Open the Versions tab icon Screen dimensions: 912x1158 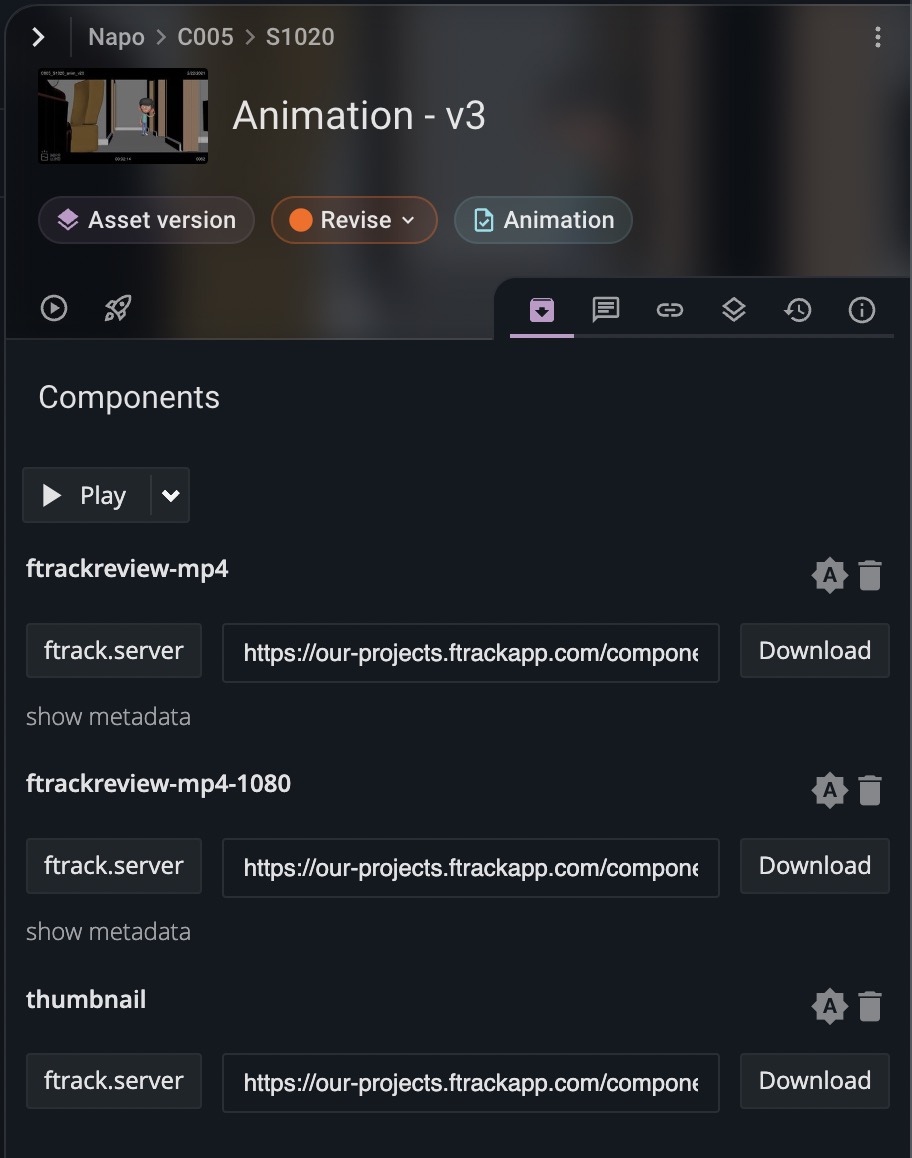734,309
